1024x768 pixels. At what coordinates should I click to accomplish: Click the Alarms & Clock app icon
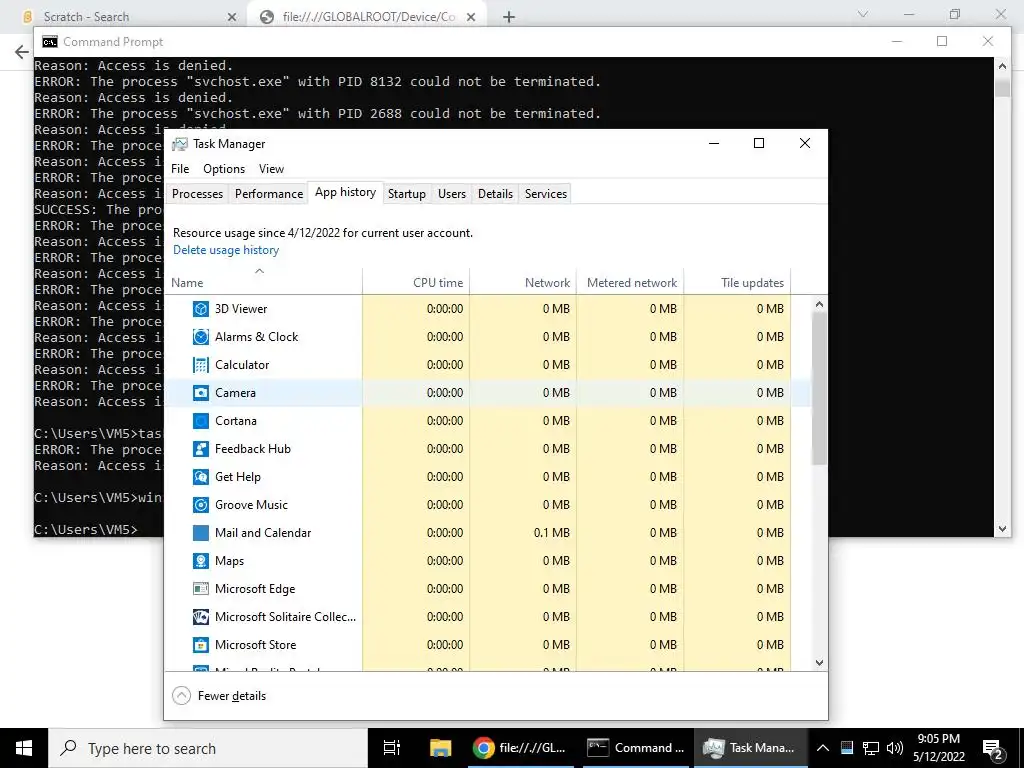[x=200, y=337]
